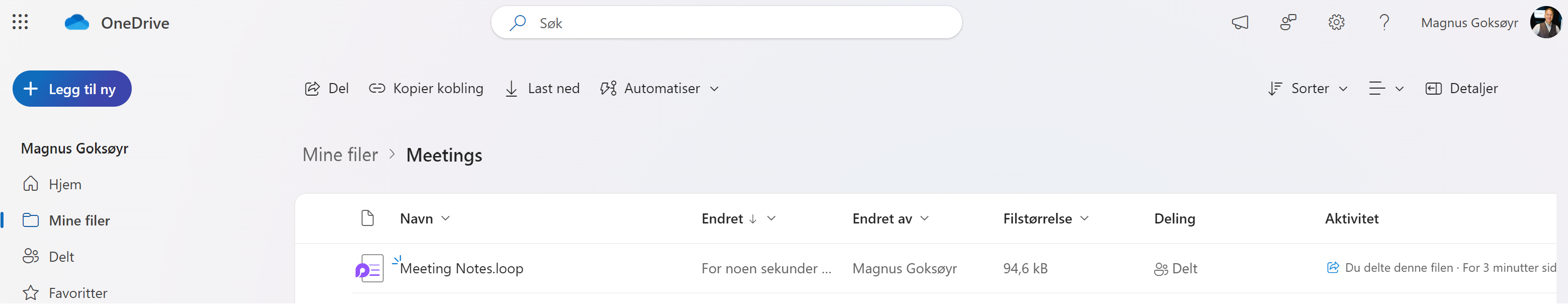This screenshot has height=304, width=1568.
Task: Open Magnus Goksøyr profile picture
Action: tap(1545, 23)
